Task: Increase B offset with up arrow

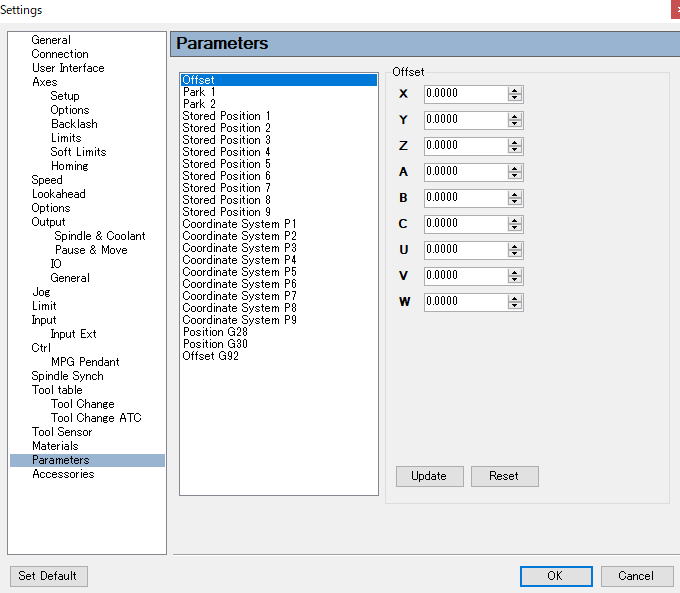Action: [515, 194]
